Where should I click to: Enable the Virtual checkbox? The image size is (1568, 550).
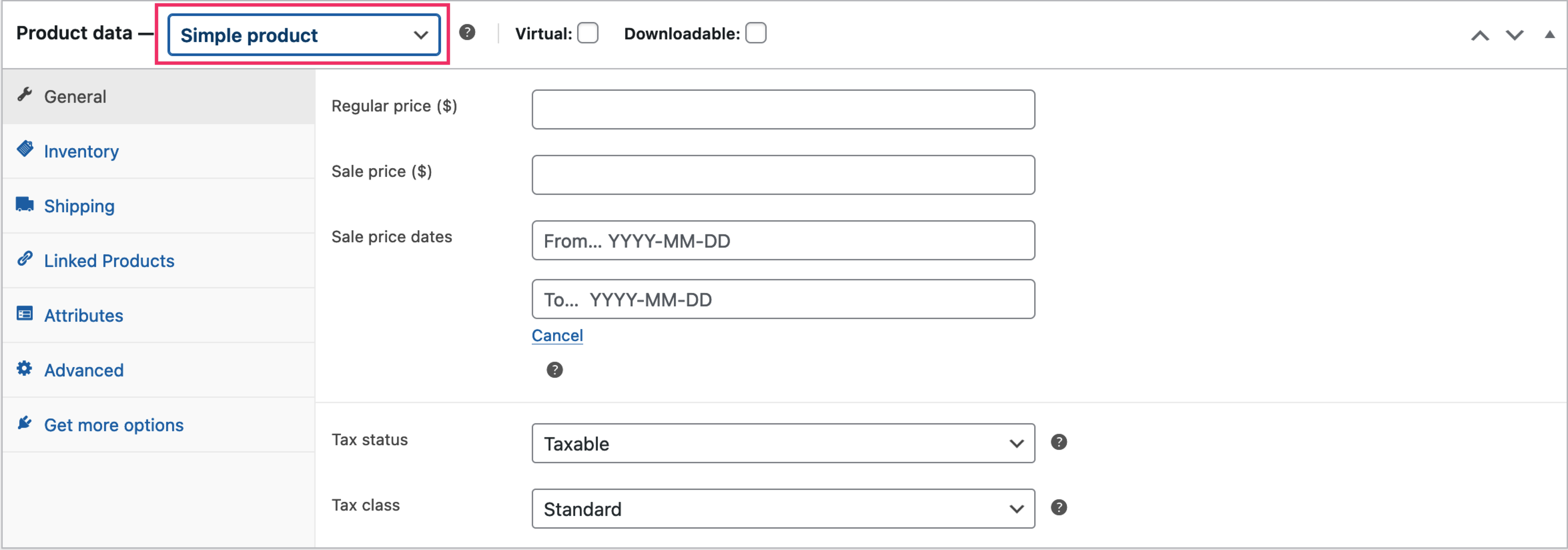(x=587, y=33)
